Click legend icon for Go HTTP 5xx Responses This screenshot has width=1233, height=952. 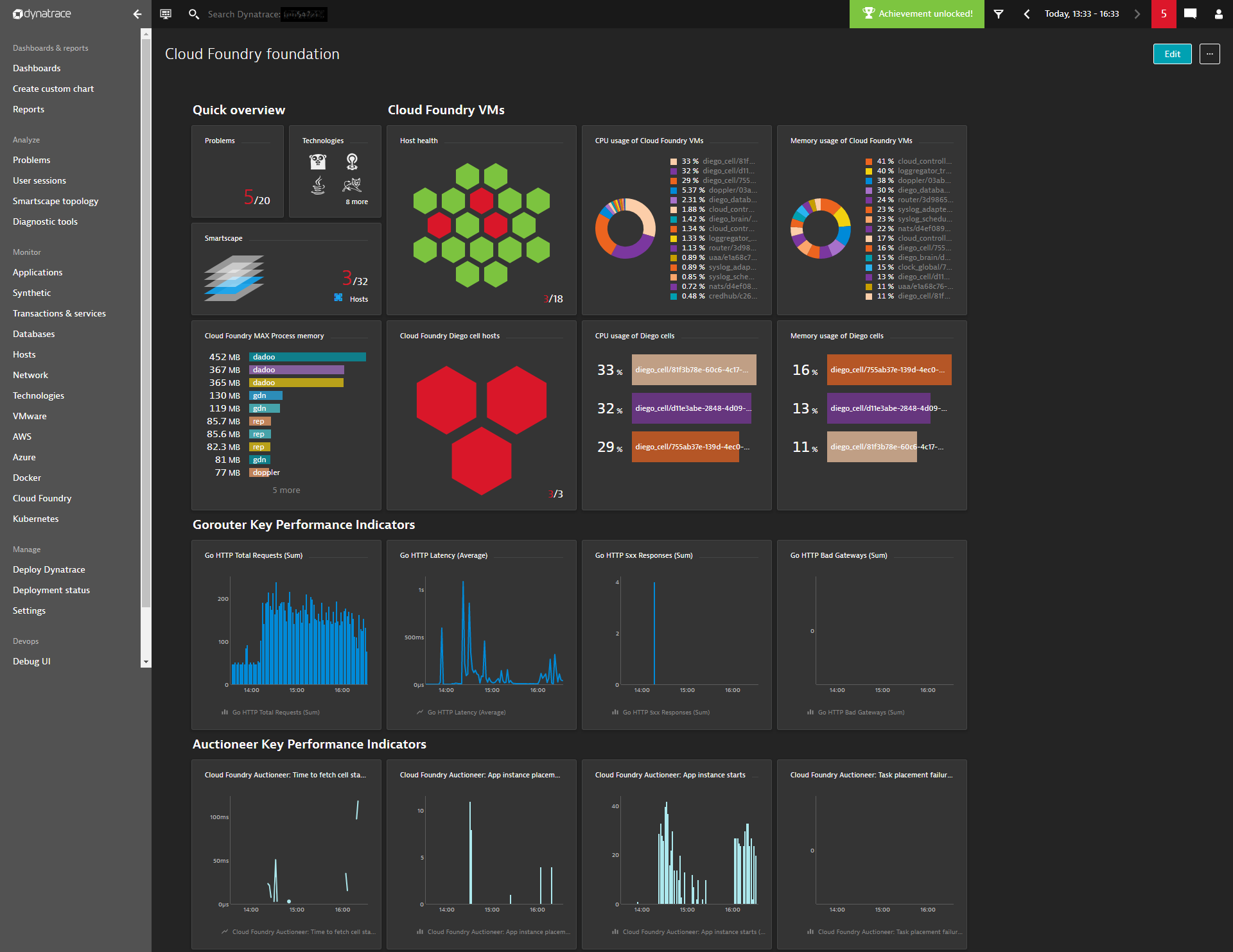pos(615,712)
